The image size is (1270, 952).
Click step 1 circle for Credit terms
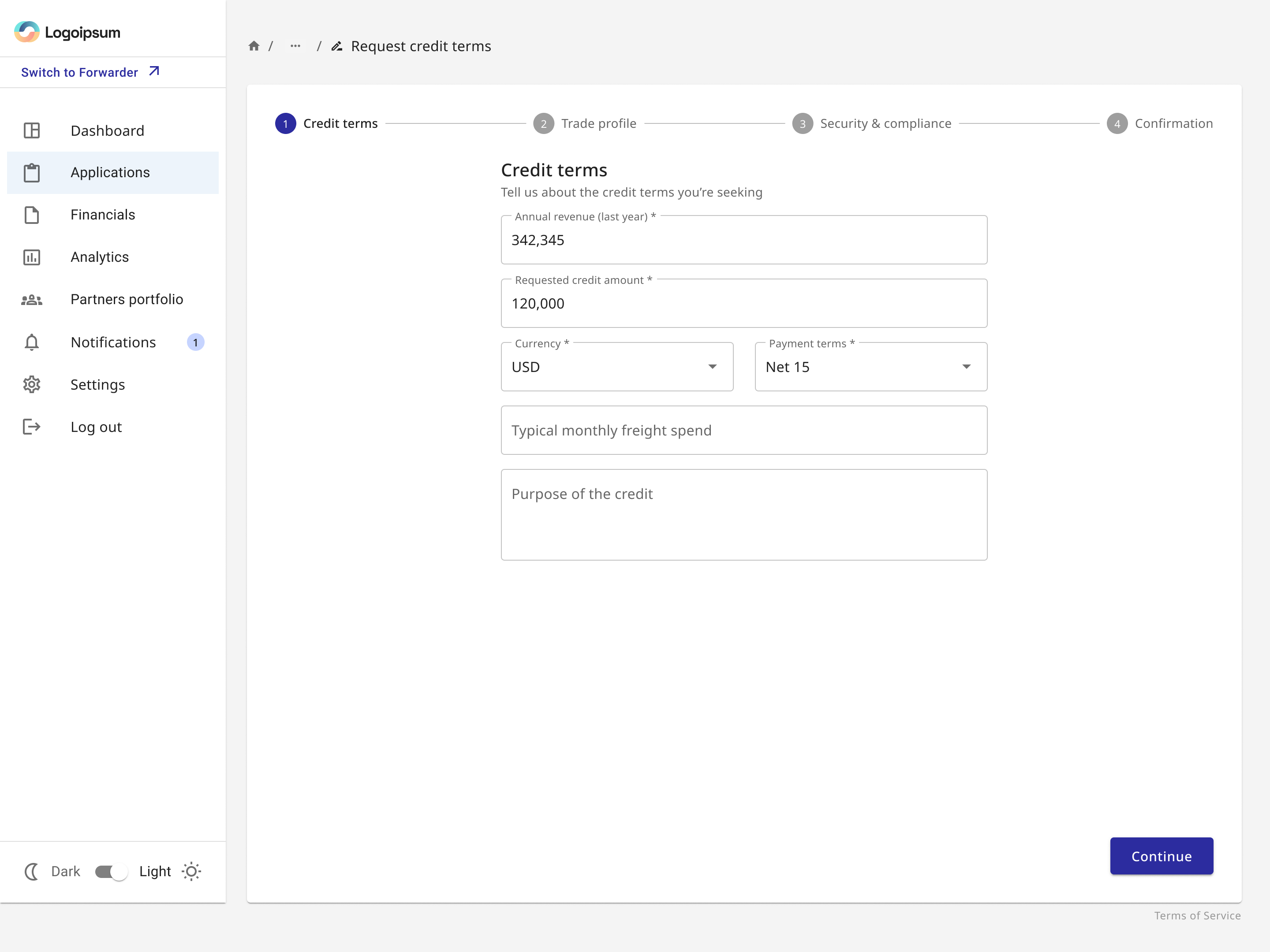tap(285, 123)
